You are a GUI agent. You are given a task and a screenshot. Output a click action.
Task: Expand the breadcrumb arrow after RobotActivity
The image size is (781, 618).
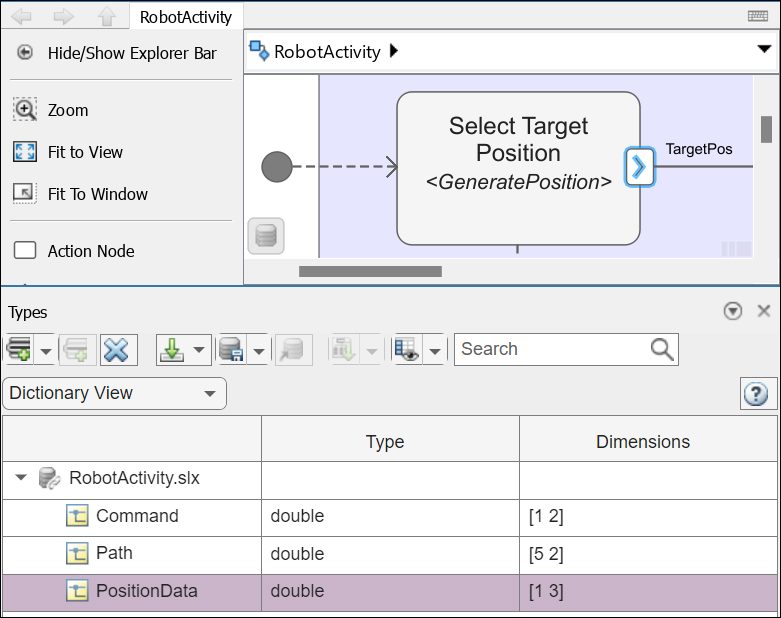393,51
